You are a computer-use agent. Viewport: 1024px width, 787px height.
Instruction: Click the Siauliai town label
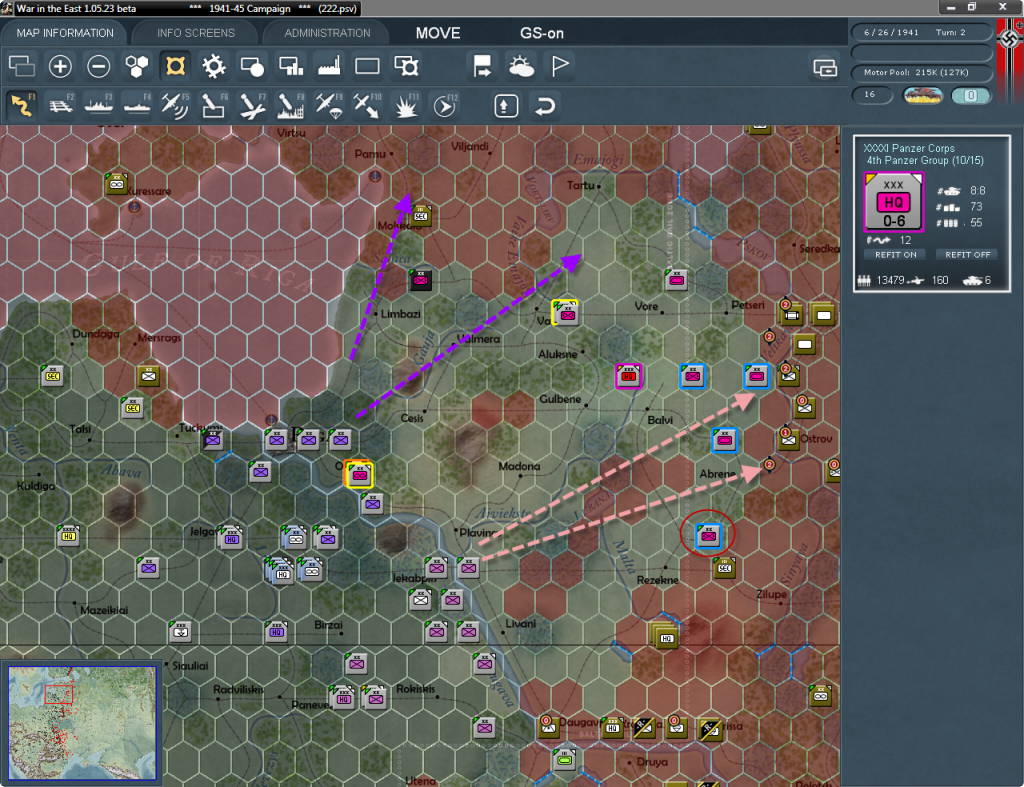190,666
